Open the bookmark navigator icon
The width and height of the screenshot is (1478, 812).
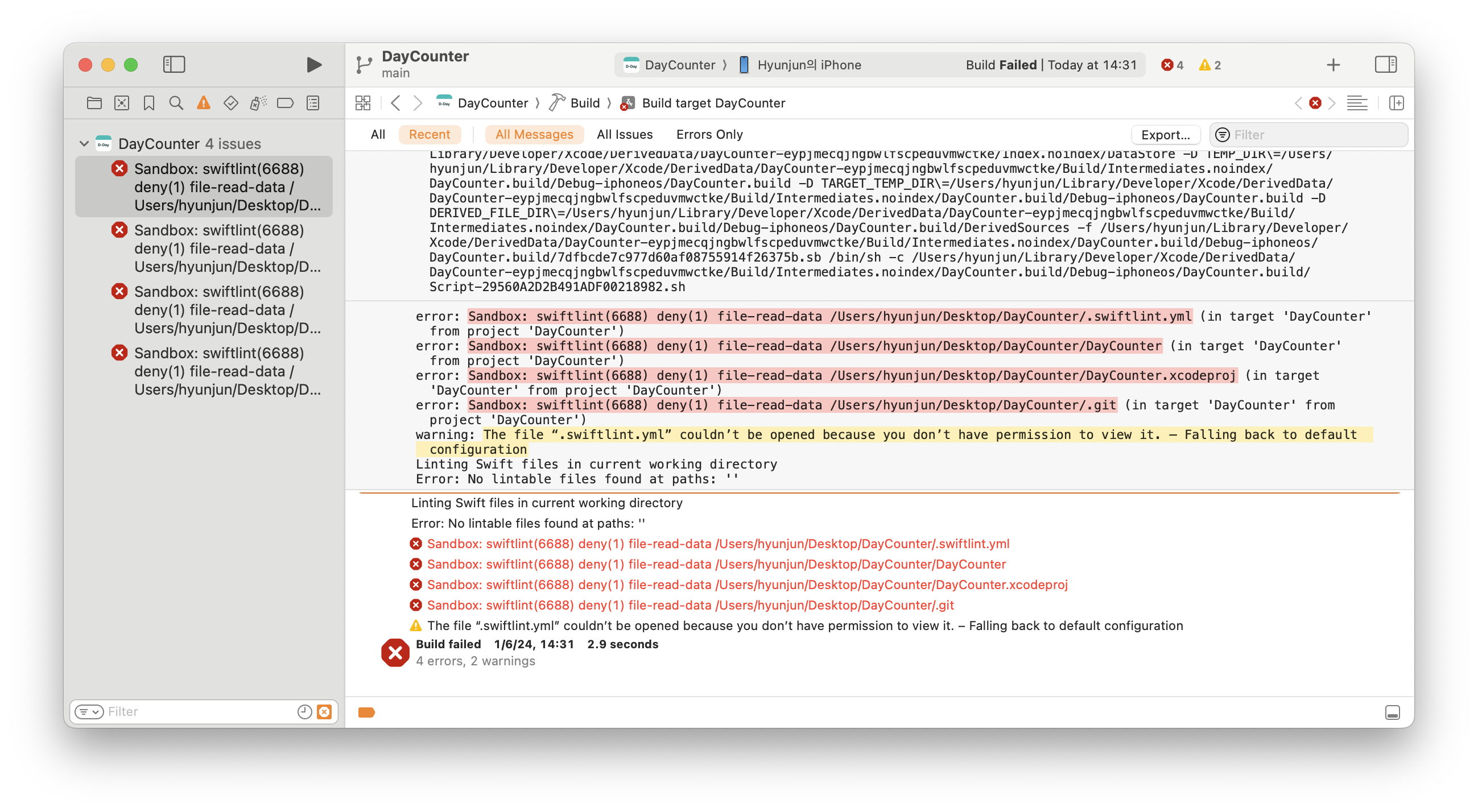148,103
